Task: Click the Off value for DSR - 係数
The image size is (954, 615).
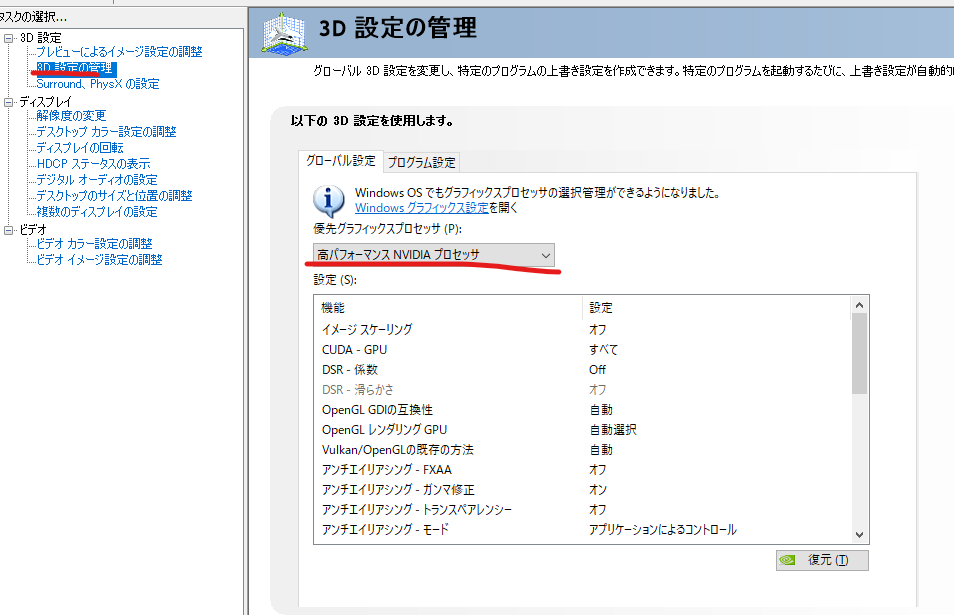Action: (597, 369)
